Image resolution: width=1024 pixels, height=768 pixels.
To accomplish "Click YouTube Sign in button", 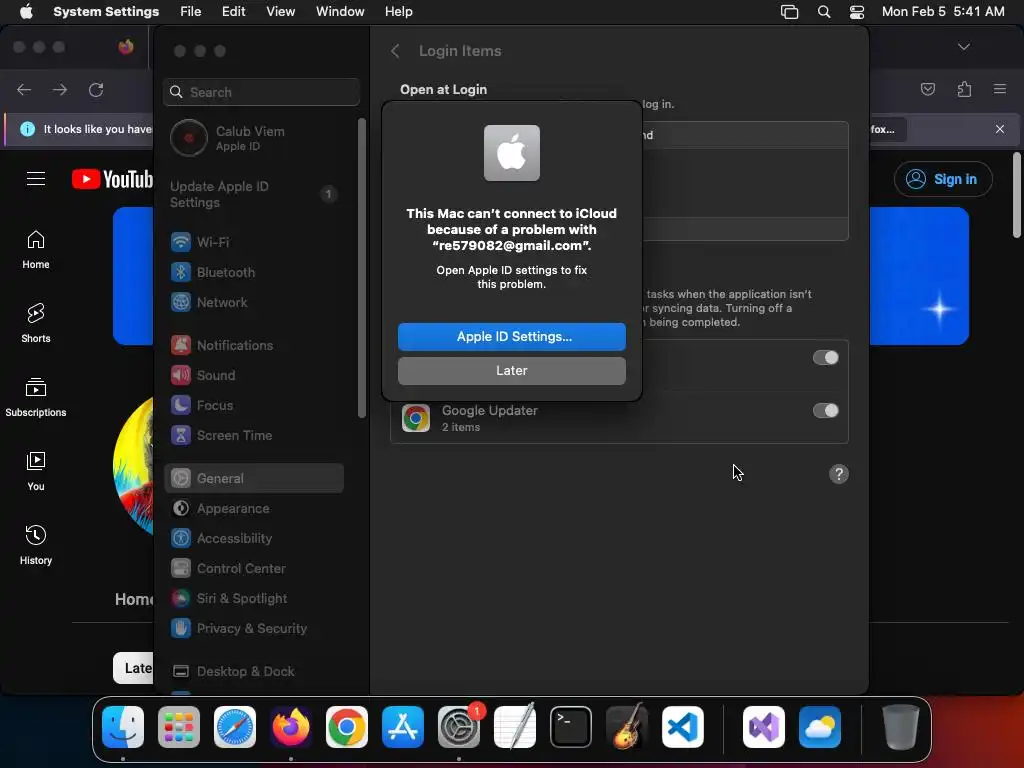I will coord(943,179).
